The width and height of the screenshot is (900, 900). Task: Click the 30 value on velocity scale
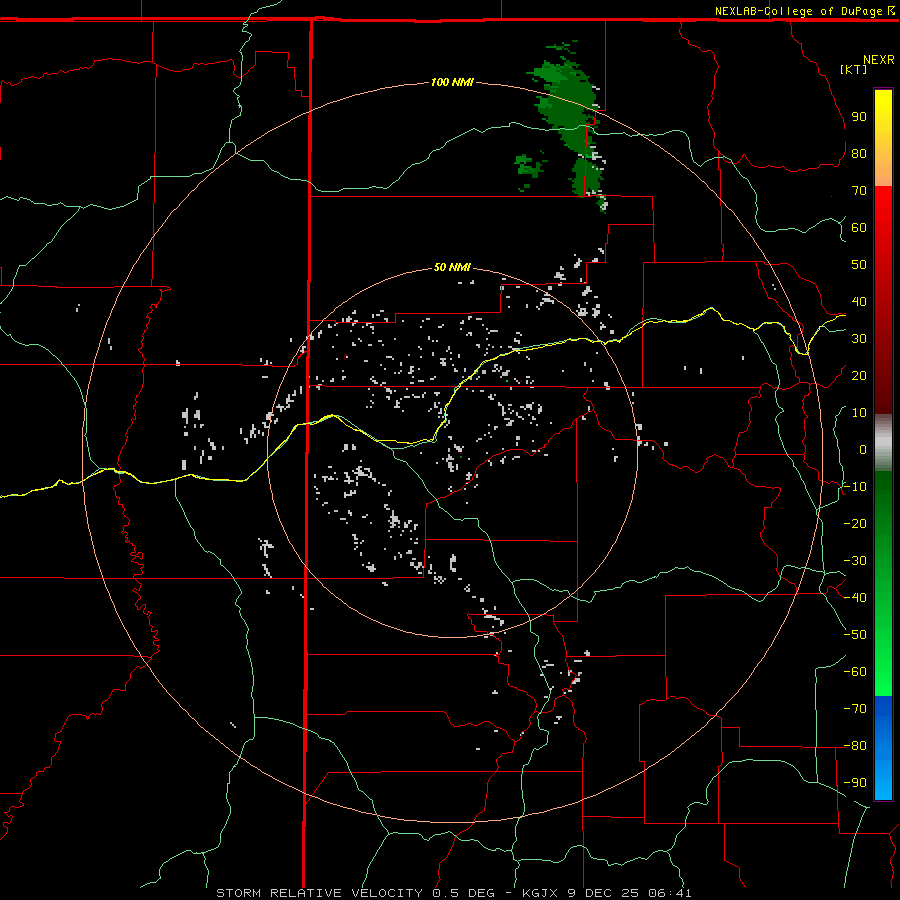pos(859,339)
